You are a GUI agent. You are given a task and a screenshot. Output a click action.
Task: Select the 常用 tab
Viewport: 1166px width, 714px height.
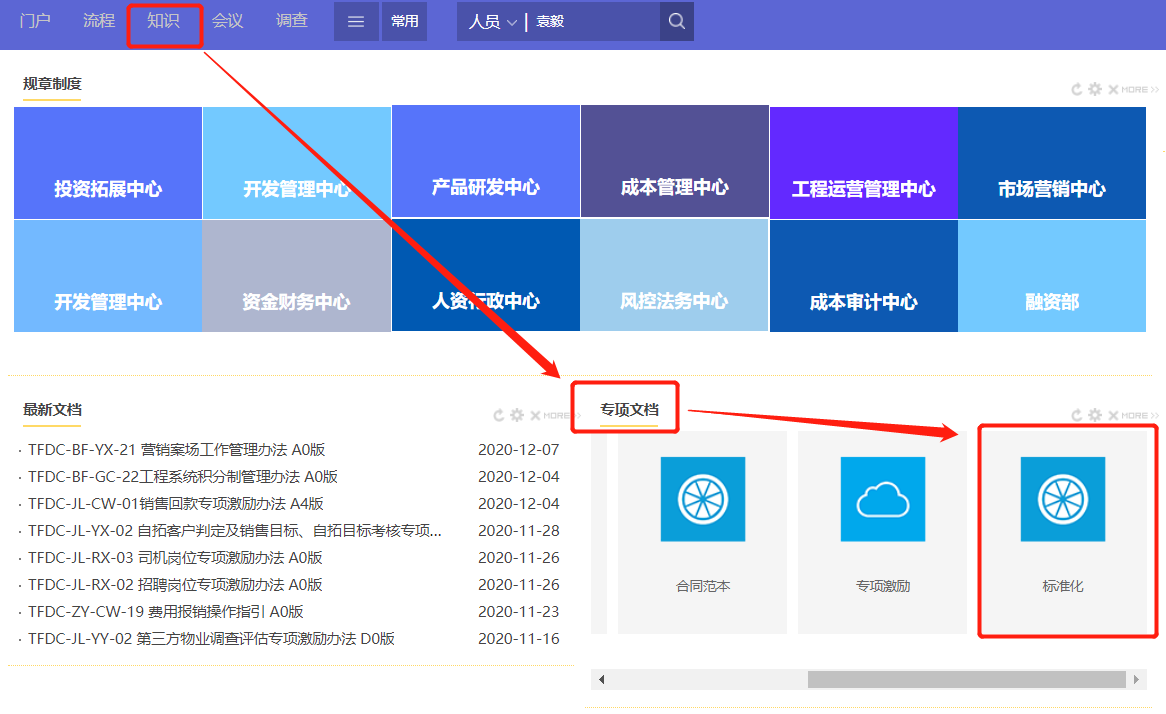tap(404, 21)
